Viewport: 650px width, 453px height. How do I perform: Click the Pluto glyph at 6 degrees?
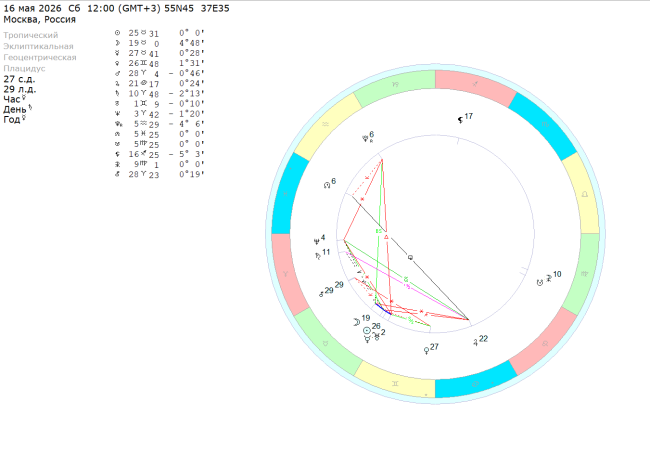pos(365,138)
